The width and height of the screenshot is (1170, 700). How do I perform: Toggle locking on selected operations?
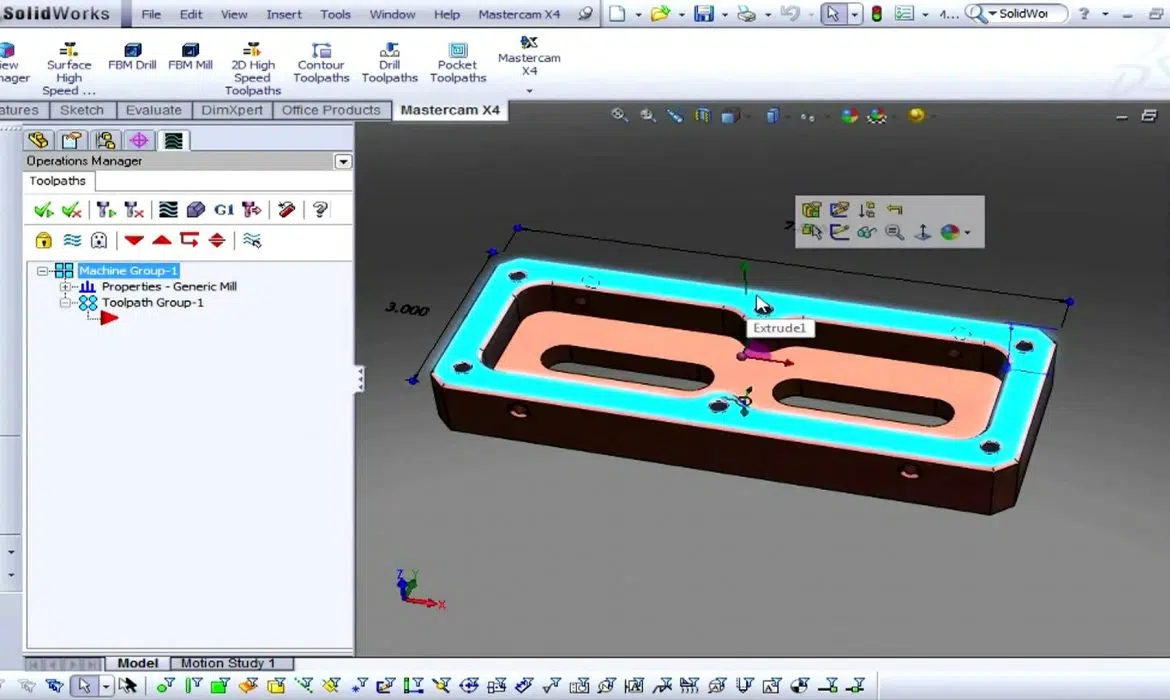point(43,240)
